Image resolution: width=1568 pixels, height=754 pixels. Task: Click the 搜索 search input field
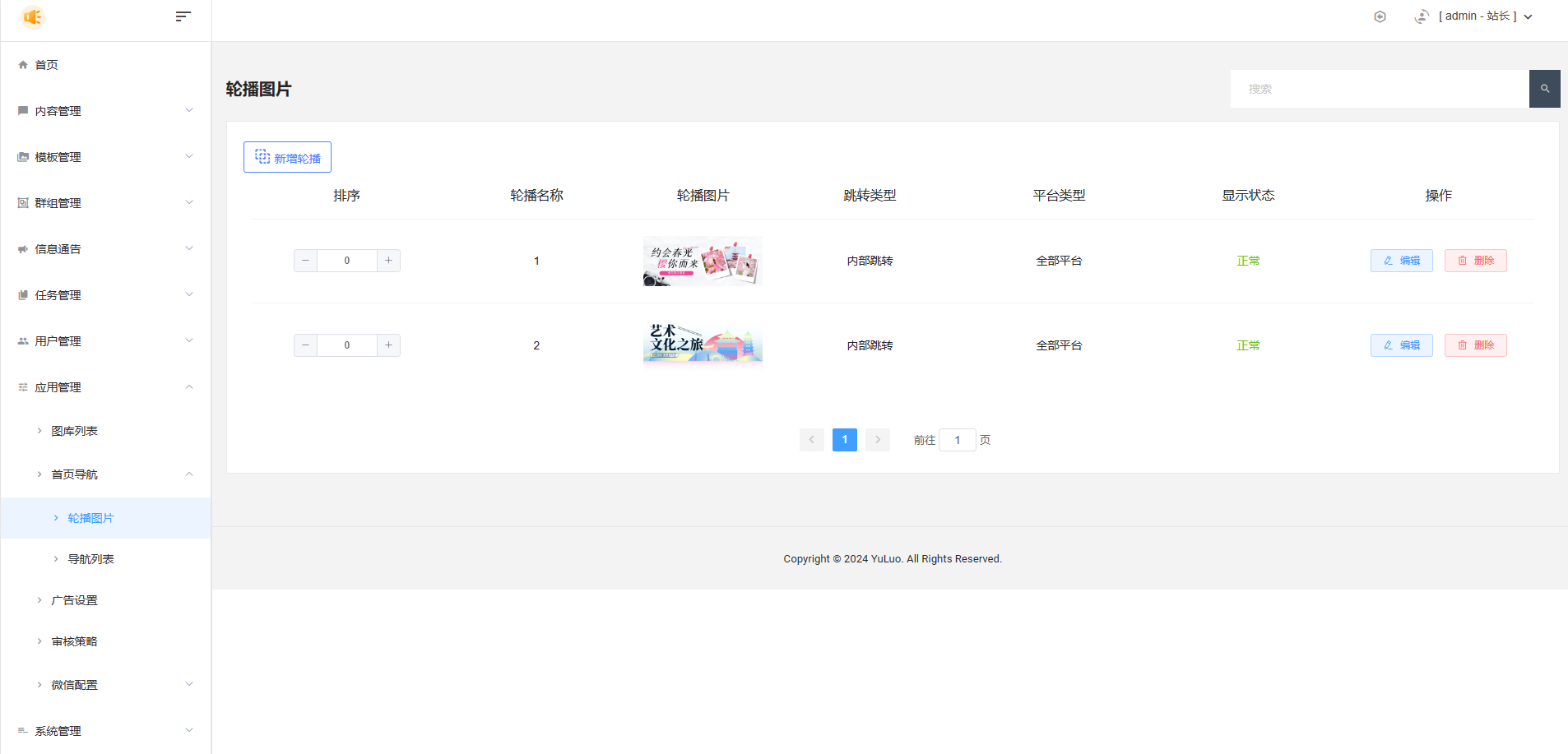point(1379,89)
